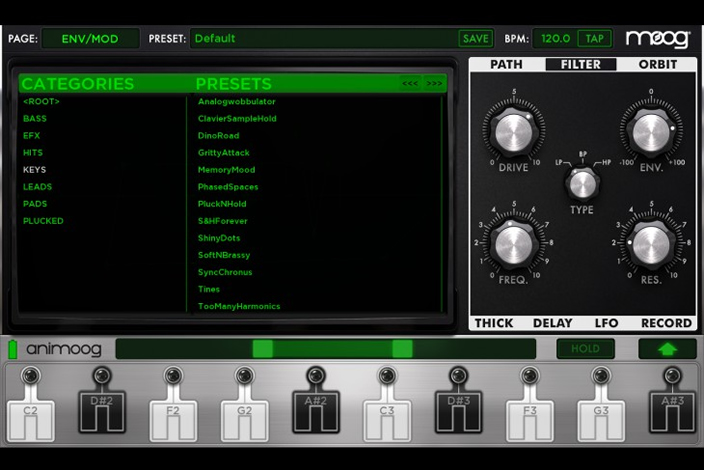Play the C2 key

click(31, 420)
